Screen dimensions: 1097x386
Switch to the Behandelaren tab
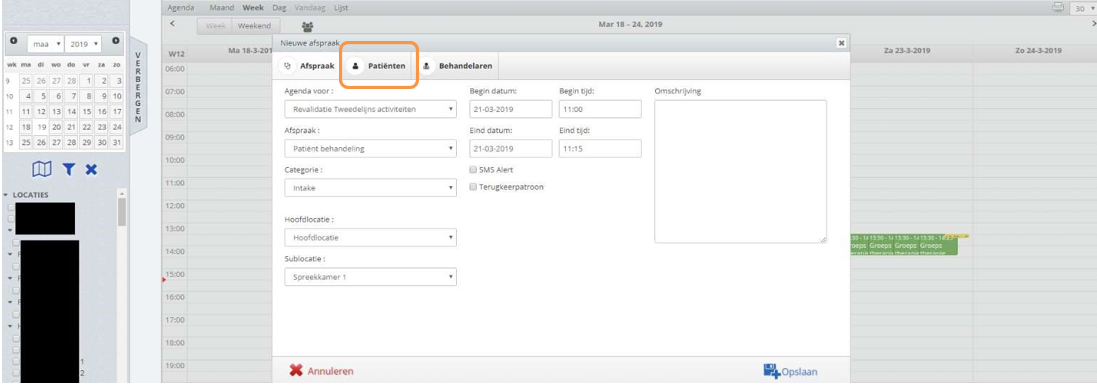[x=458, y=66]
